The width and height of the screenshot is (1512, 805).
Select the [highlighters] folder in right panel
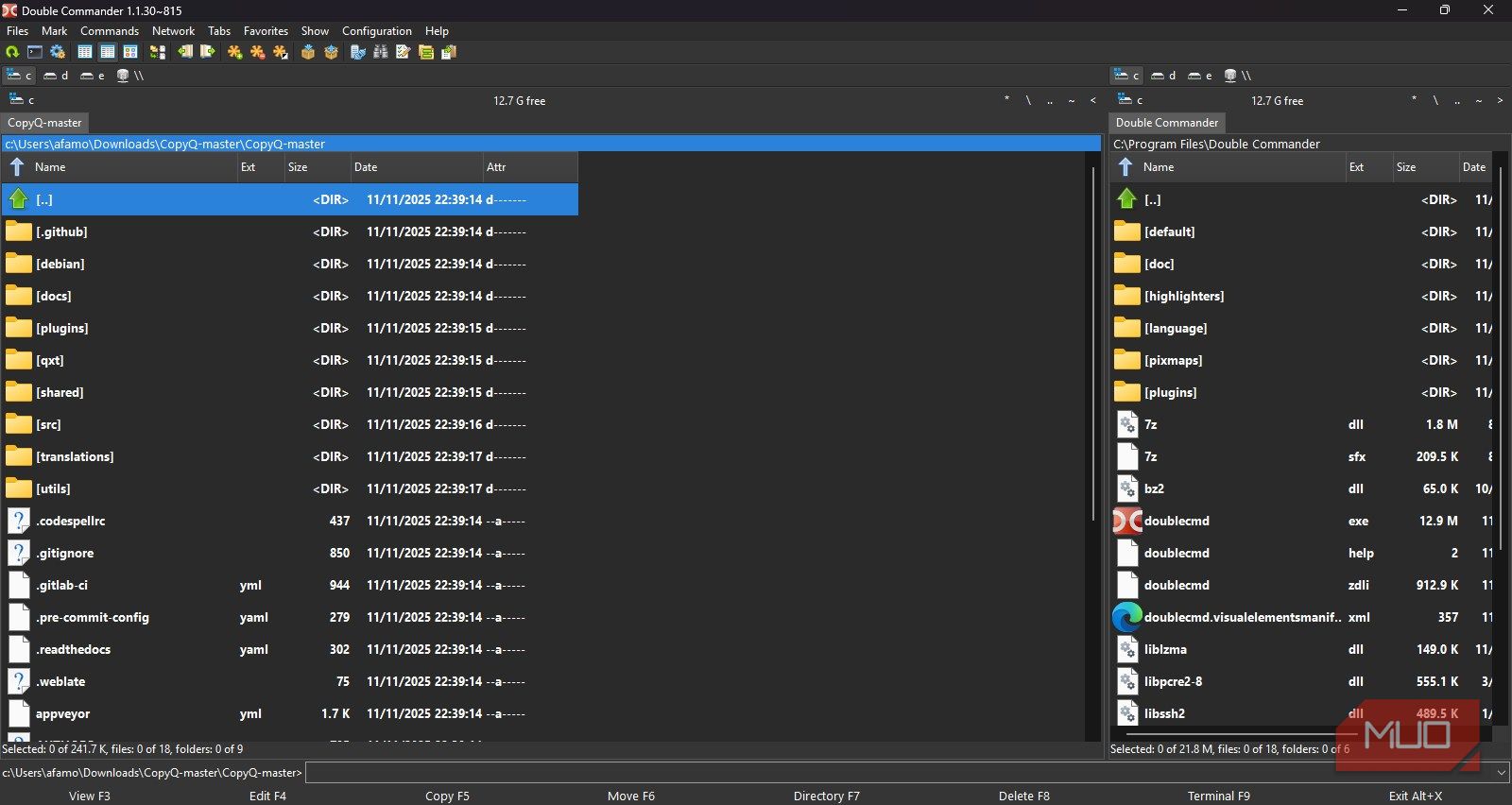tap(1302, 296)
